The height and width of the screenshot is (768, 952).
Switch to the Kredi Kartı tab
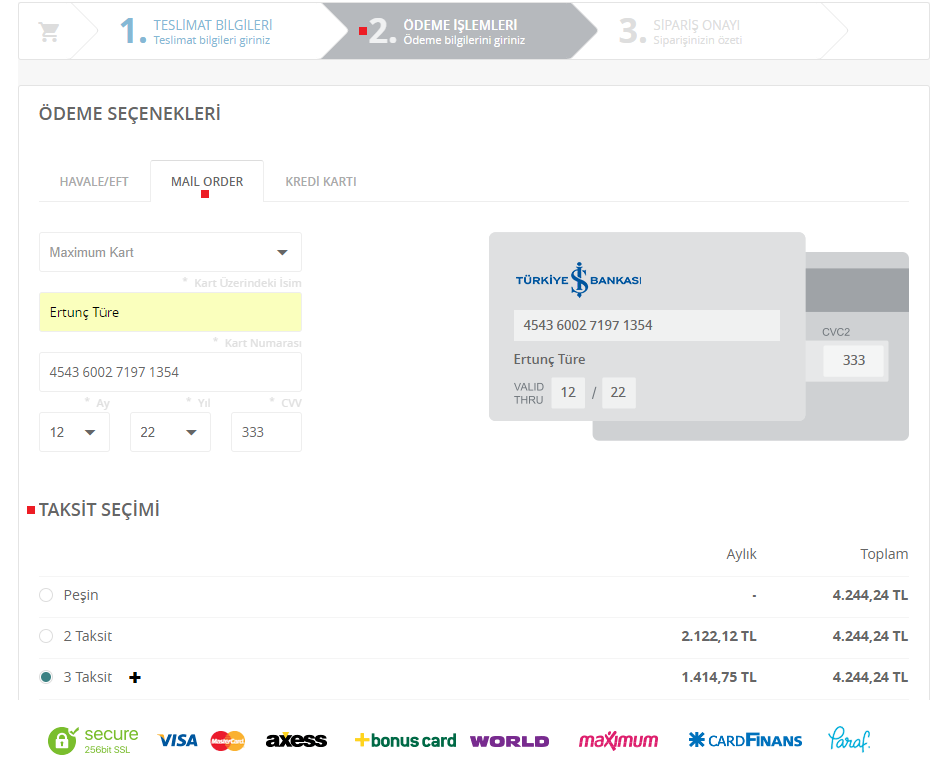pyautogui.click(x=321, y=182)
